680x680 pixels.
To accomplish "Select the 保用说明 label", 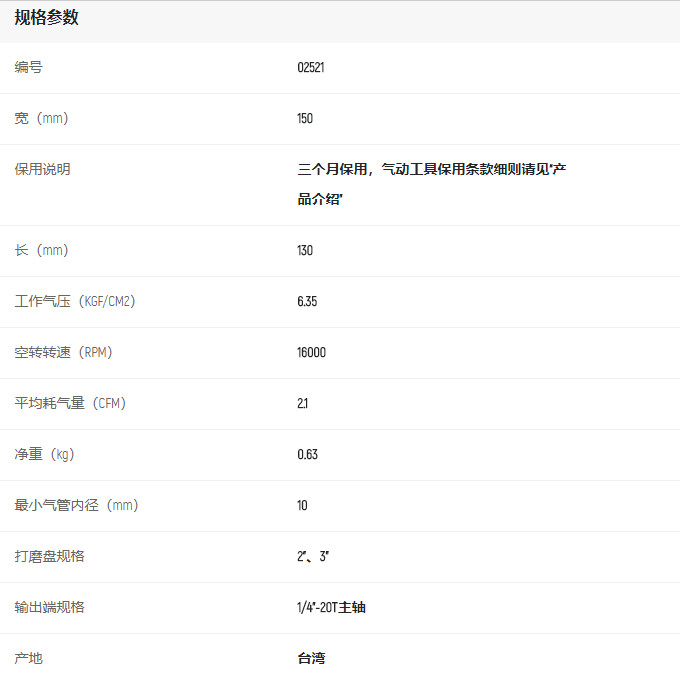I will (43, 170).
